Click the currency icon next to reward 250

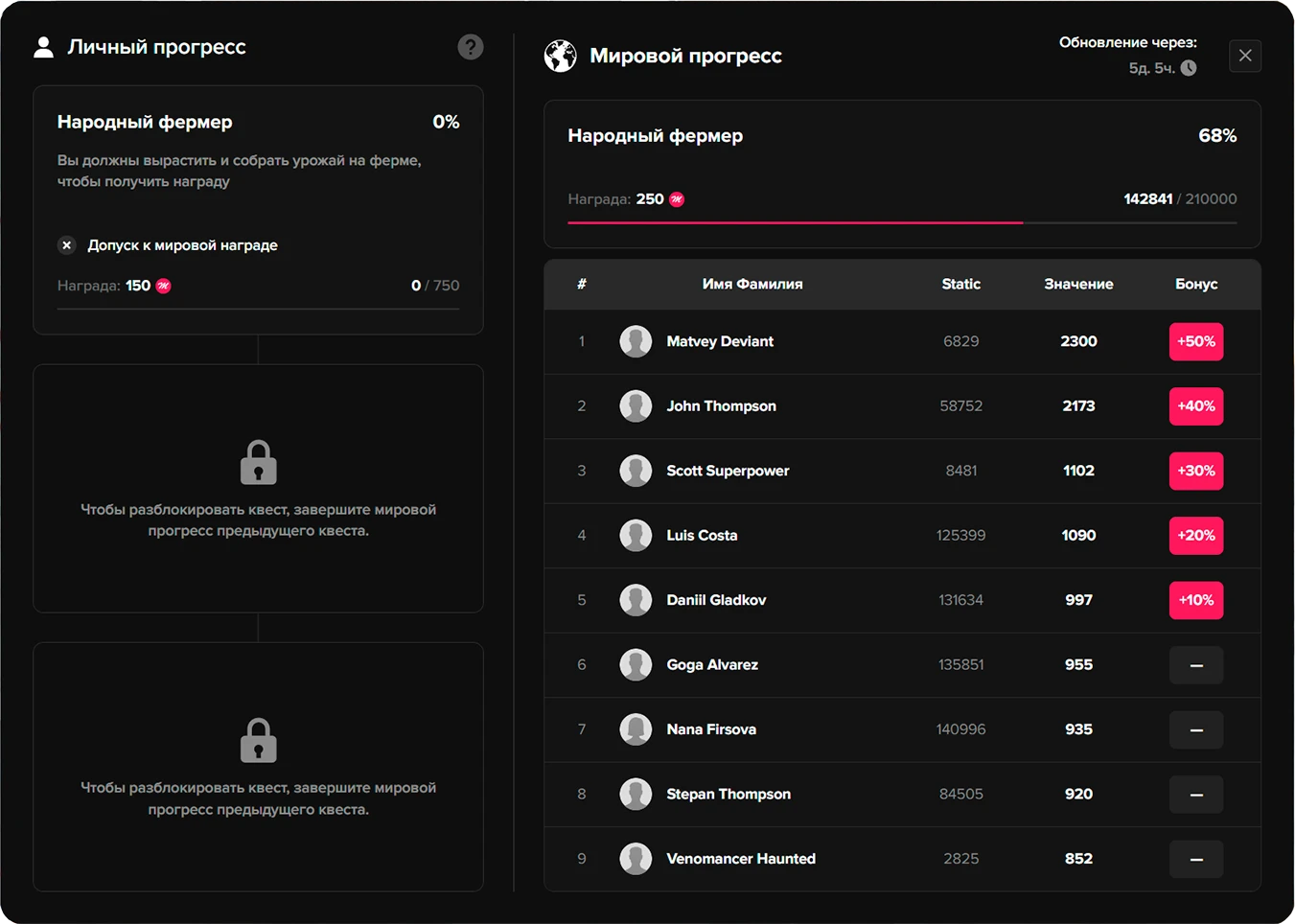point(677,199)
